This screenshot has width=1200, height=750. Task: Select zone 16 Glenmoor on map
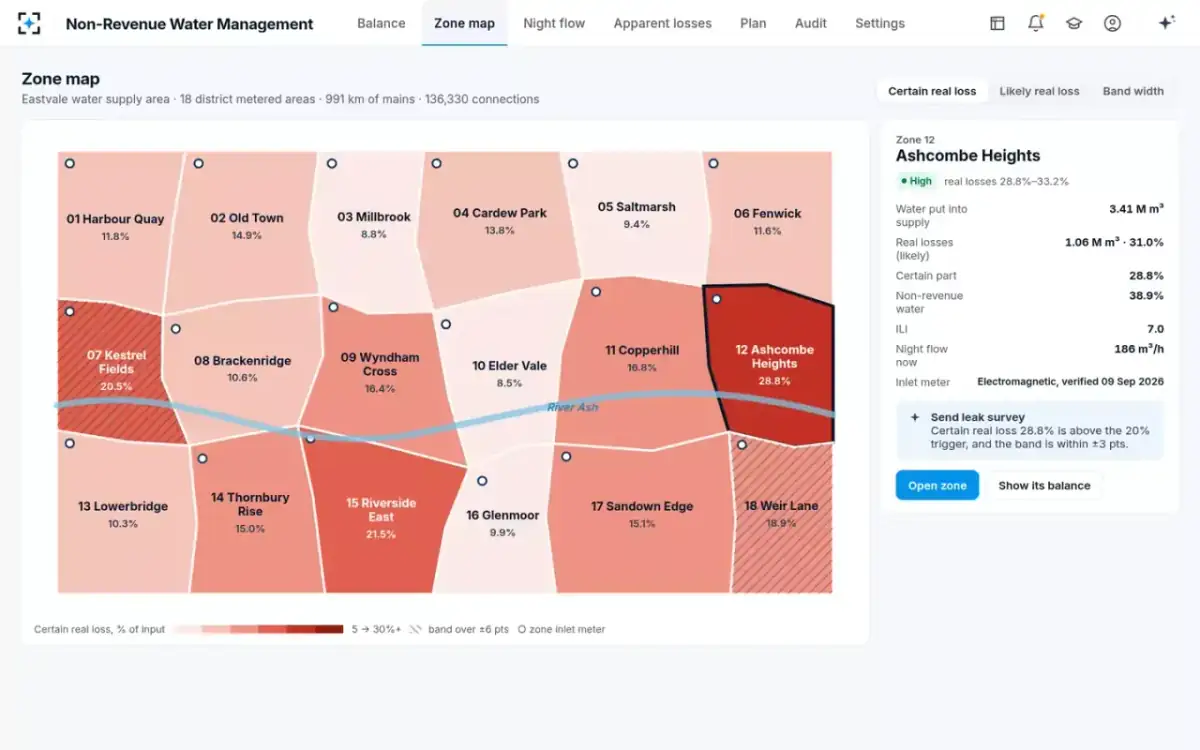502,522
